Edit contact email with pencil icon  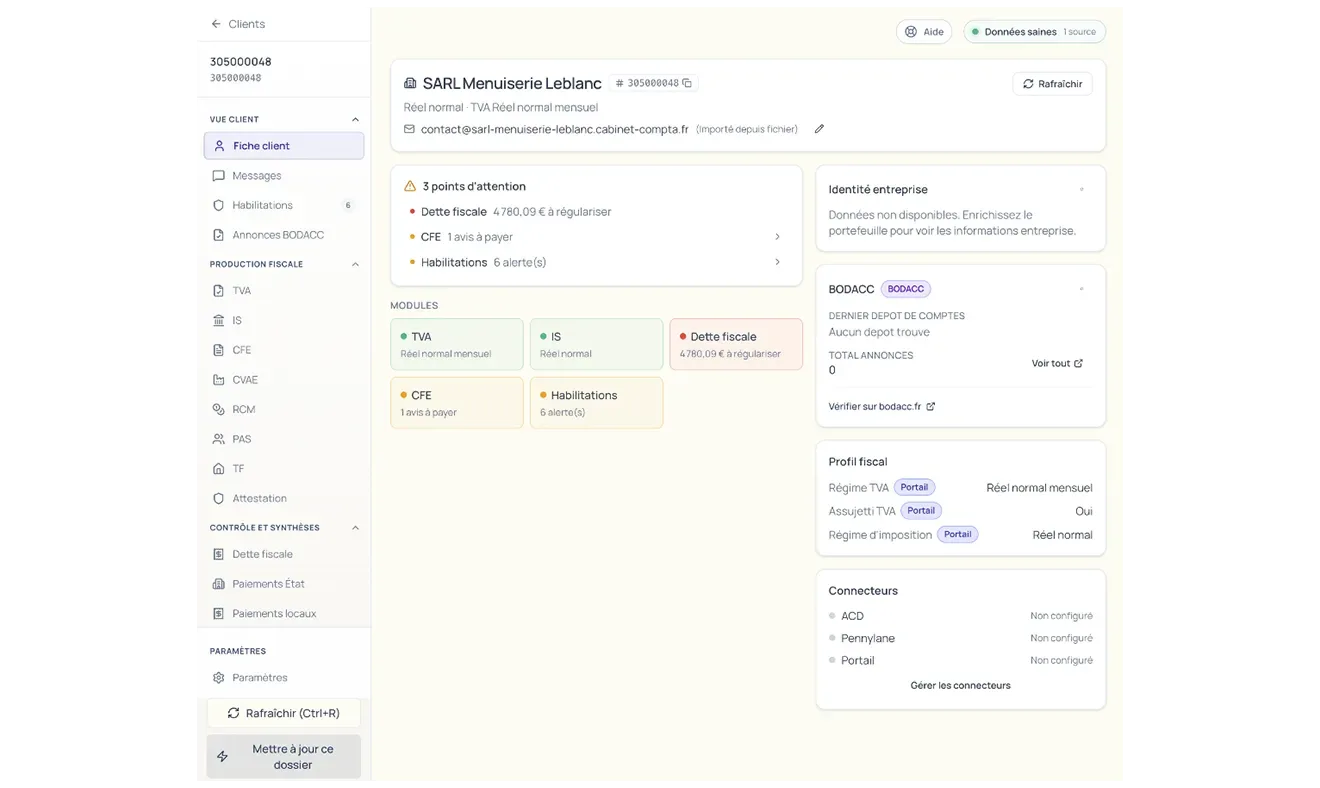(819, 129)
